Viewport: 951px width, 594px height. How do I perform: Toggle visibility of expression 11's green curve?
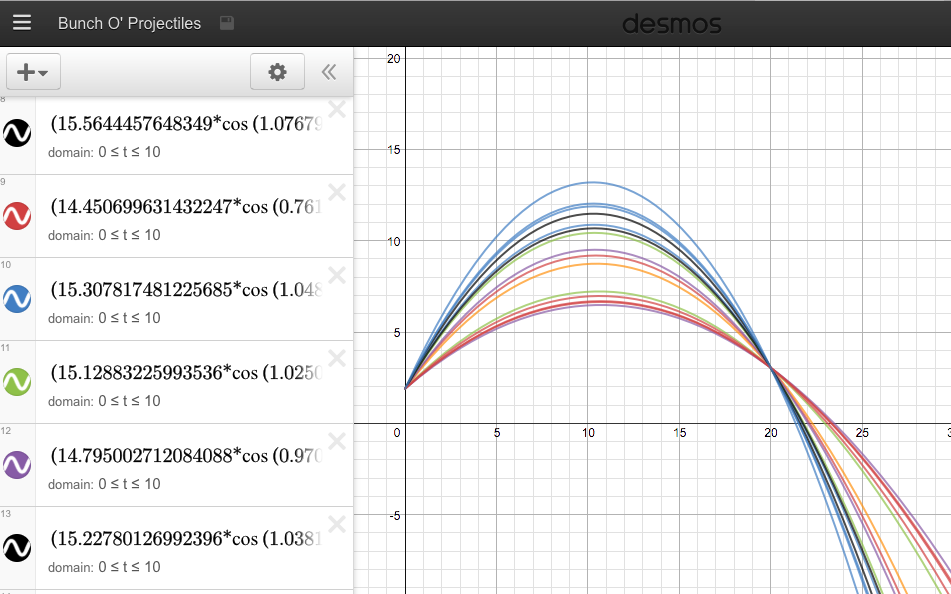point(17,381)
